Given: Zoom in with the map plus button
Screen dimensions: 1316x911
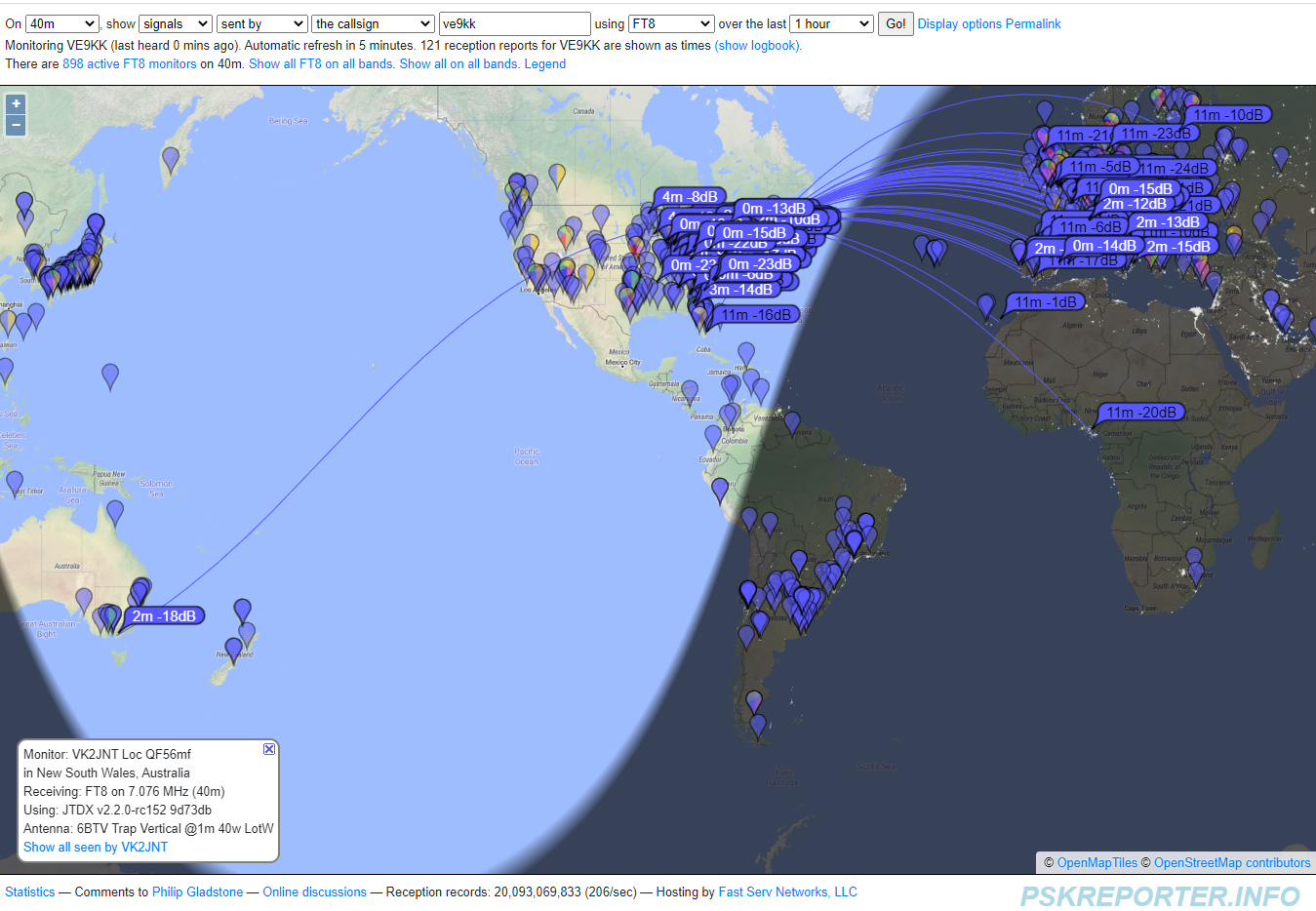Looking at the screenshot, I should 16,104.
